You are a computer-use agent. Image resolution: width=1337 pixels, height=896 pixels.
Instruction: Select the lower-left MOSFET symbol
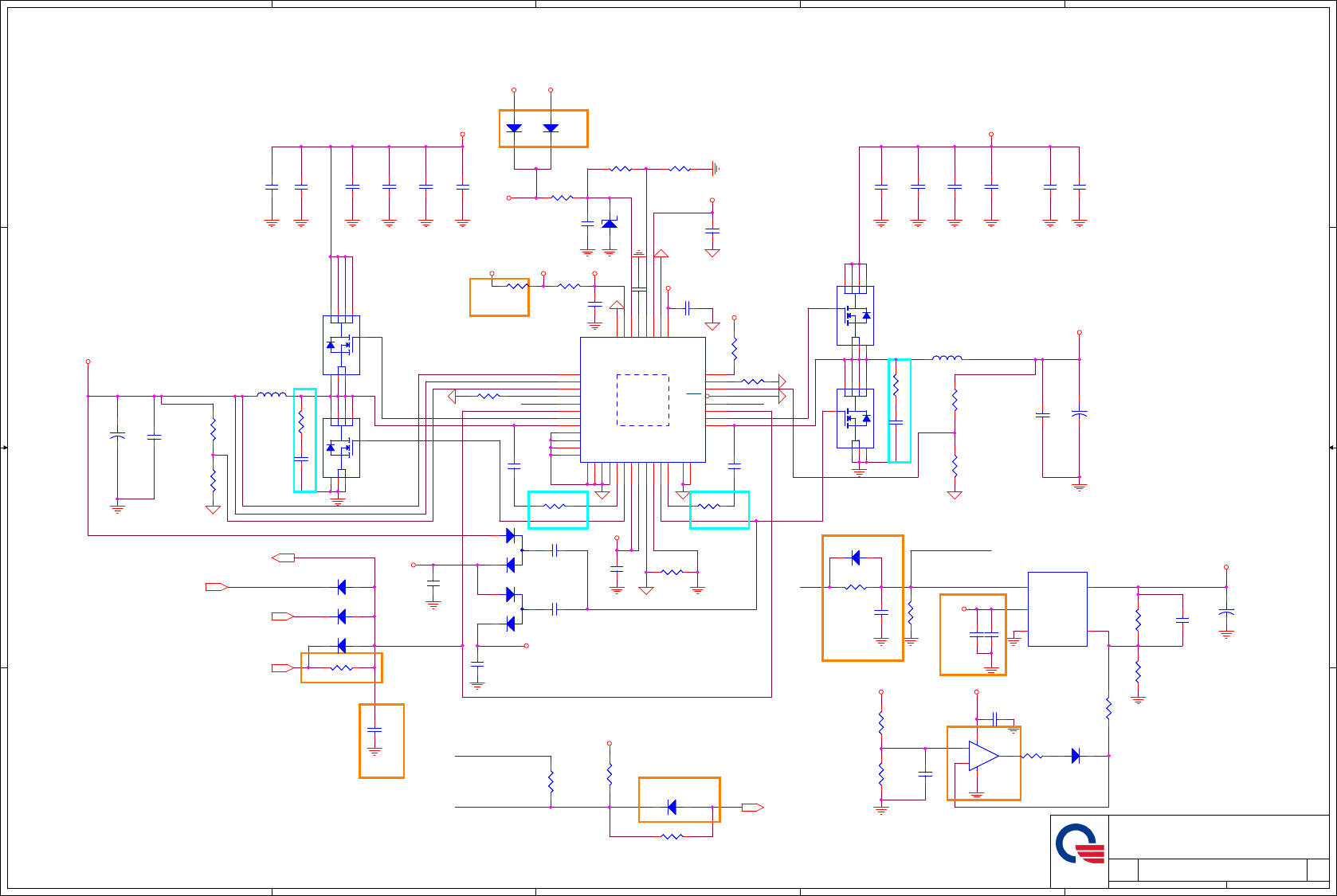pos(341,448)
